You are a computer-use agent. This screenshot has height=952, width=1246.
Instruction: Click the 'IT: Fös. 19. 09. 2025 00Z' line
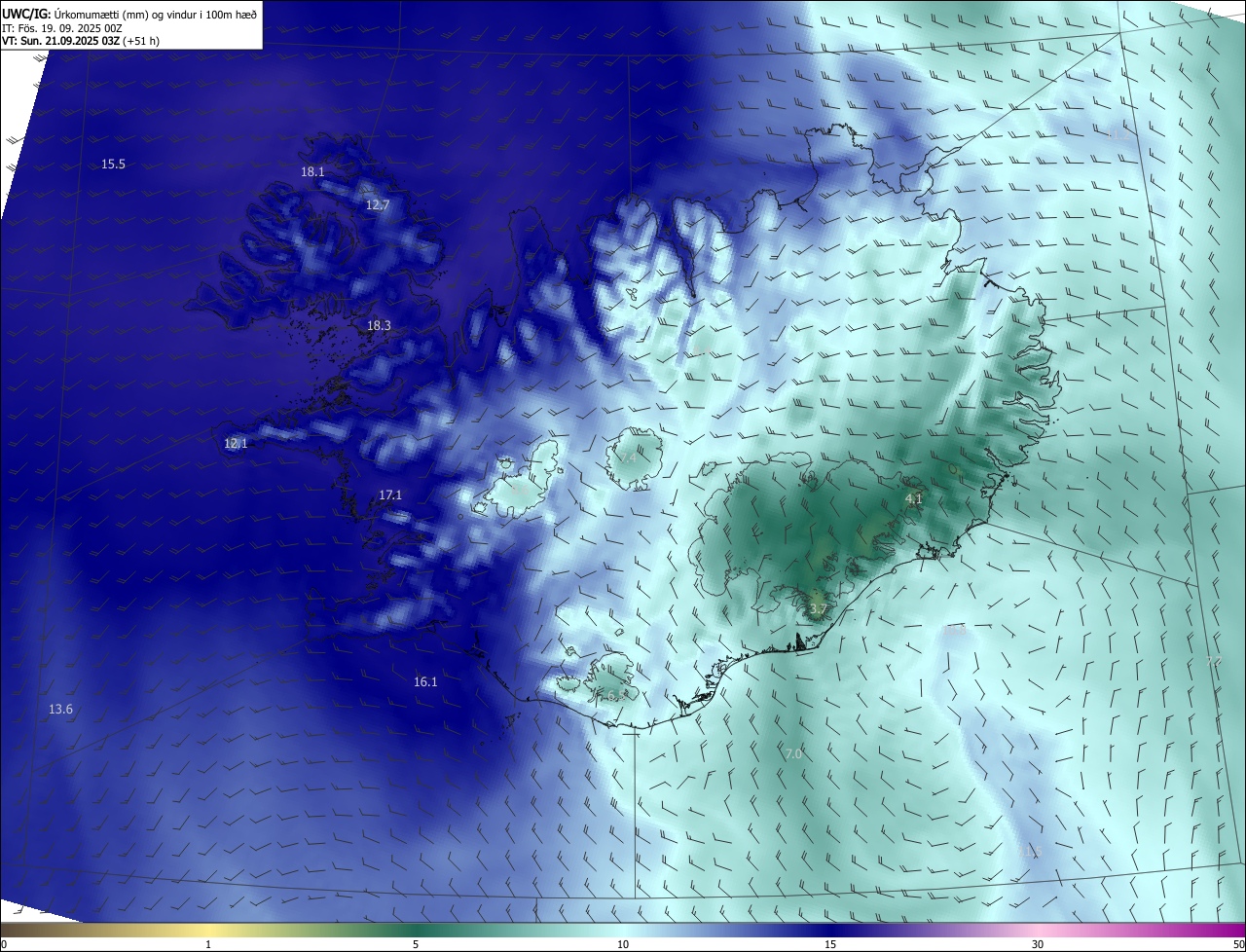tap(62, 27)
